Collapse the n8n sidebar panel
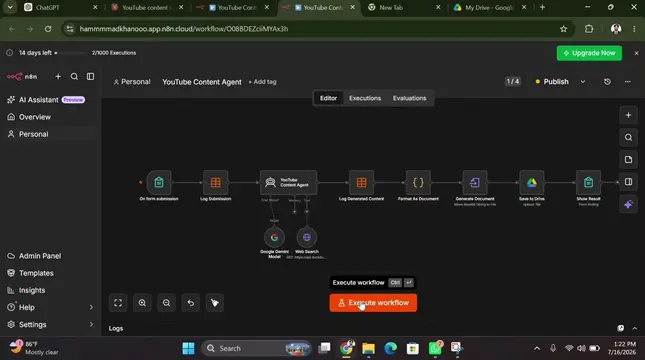The image size is (645, 360). pyautogui.click(x=90, y=77)
